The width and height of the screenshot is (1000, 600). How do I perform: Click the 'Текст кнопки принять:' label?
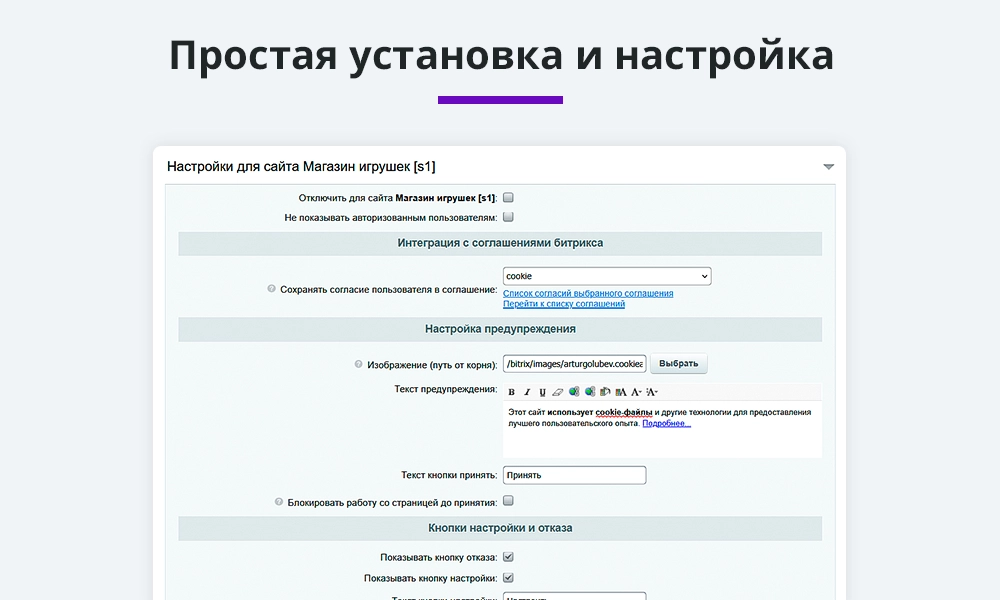pos(449,475)
